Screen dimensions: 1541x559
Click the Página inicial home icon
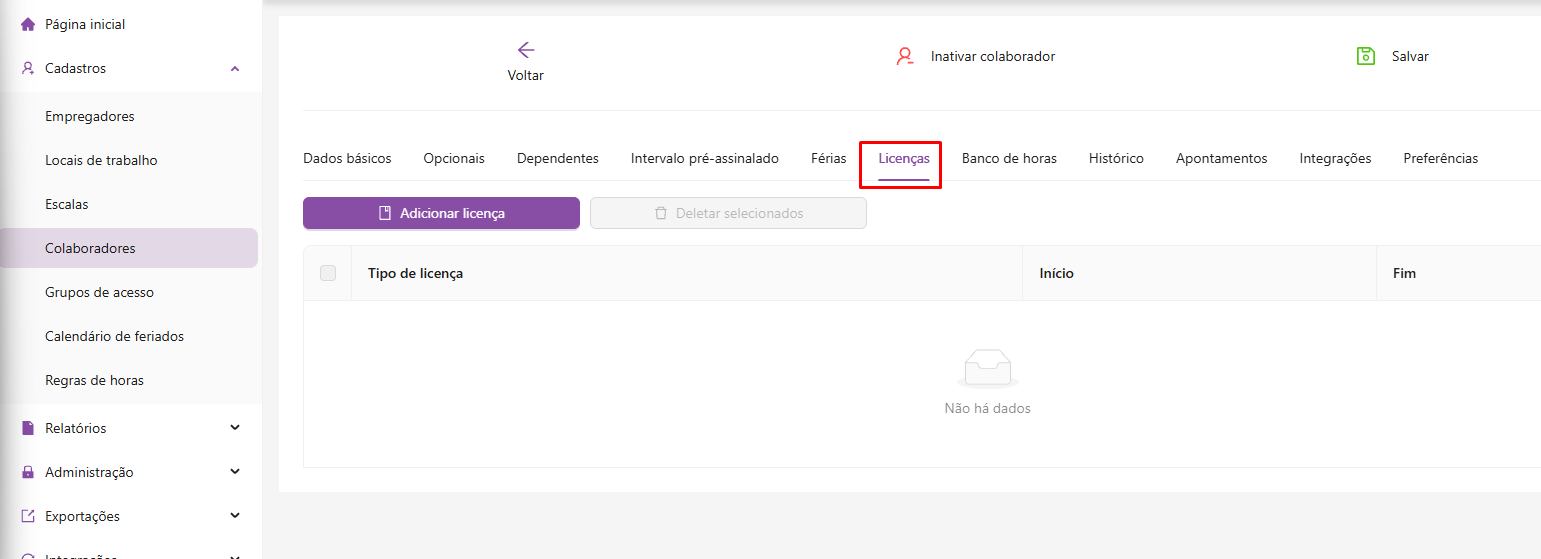coord(28,24)
